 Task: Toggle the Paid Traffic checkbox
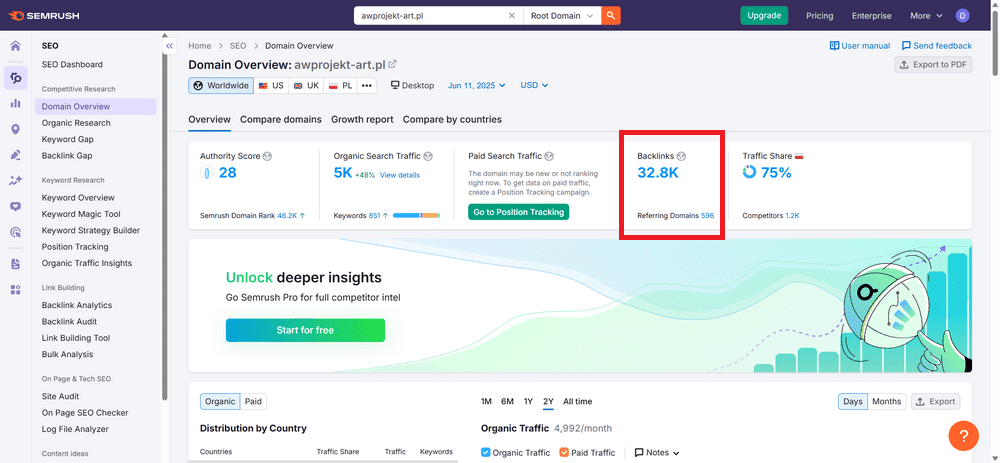[x=564, y=453]
